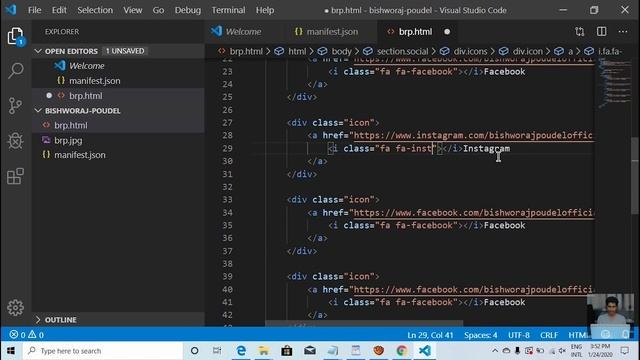Open the Help menu
Screen dimensions: 640x360
tap(265, 10)
